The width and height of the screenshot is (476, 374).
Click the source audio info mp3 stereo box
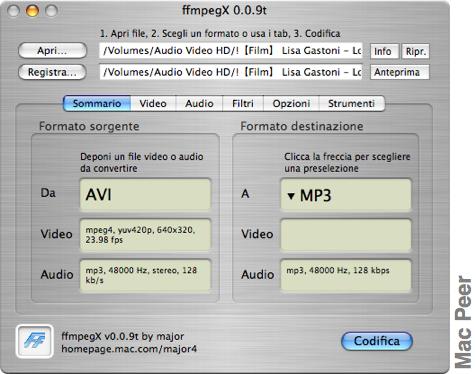pos(145,275)
